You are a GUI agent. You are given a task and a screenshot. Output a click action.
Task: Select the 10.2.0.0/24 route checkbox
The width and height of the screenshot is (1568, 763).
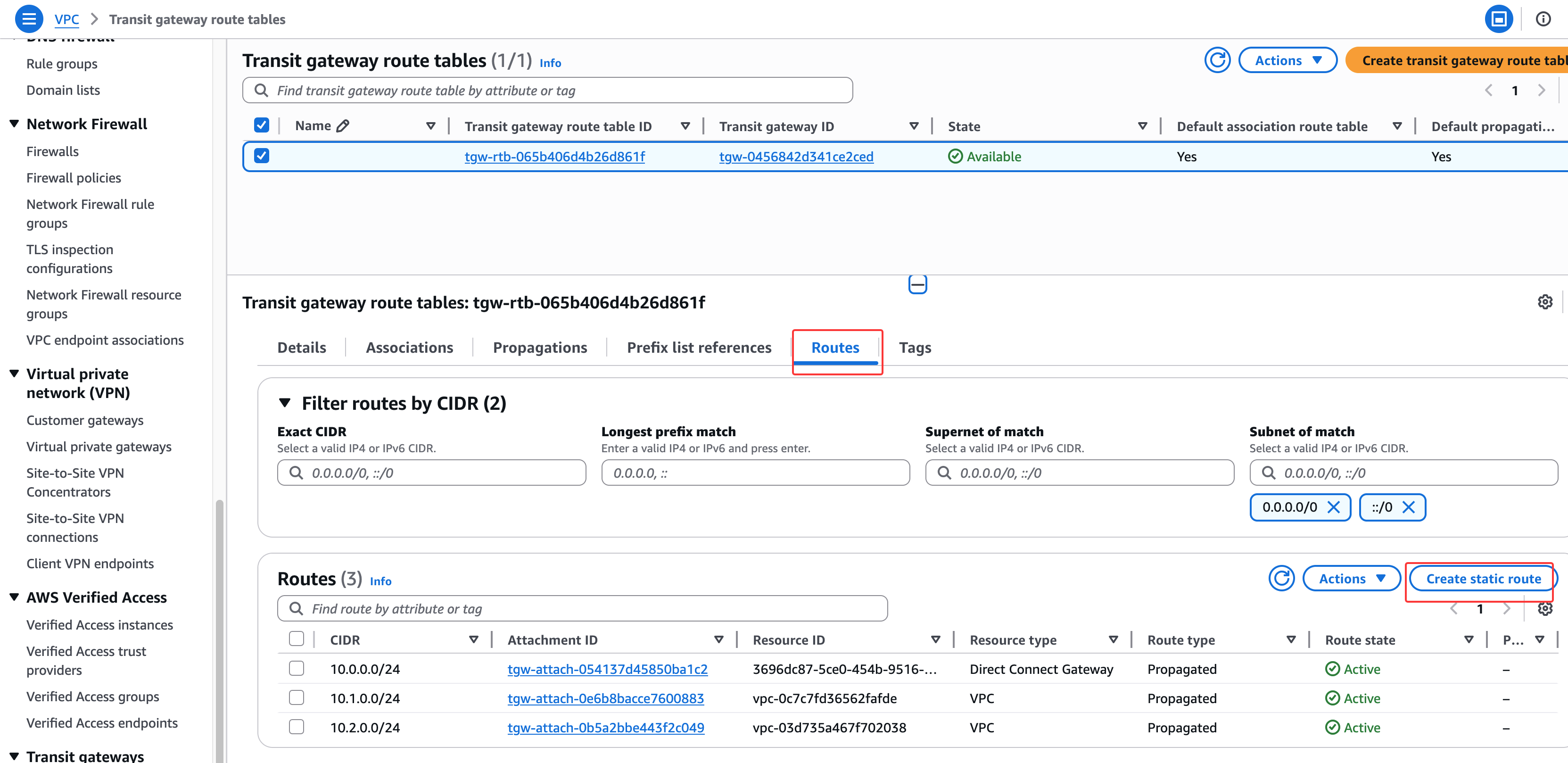(297, 727)
